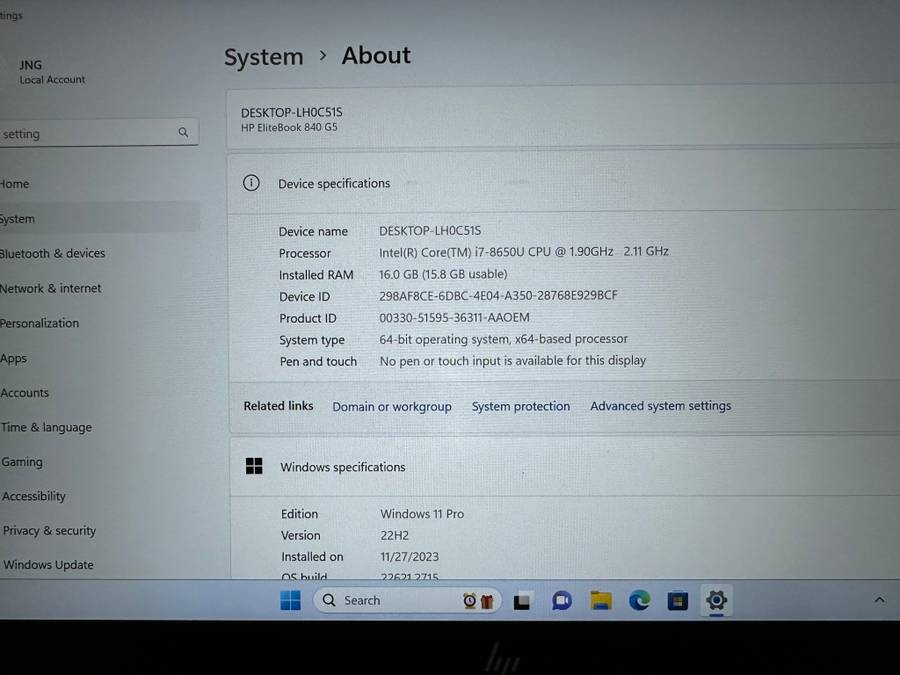Open Microsoft Store from the taskbar

pyautogui.click(x=678, y=601)
